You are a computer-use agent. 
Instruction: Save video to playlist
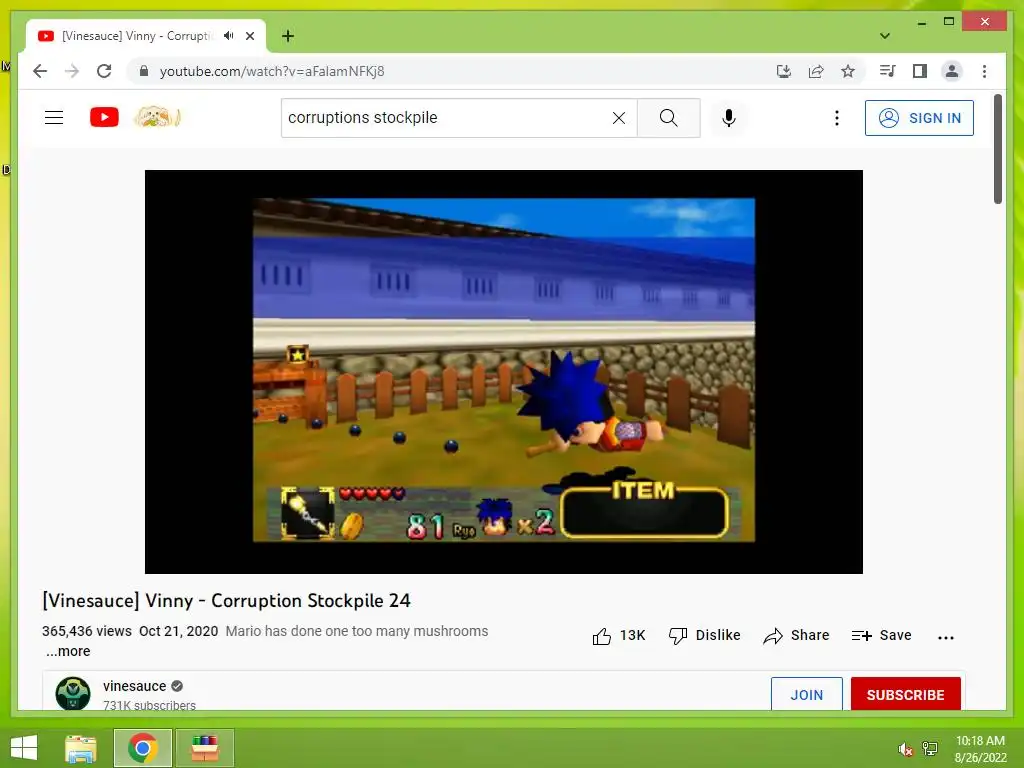[x=882, y=635]
